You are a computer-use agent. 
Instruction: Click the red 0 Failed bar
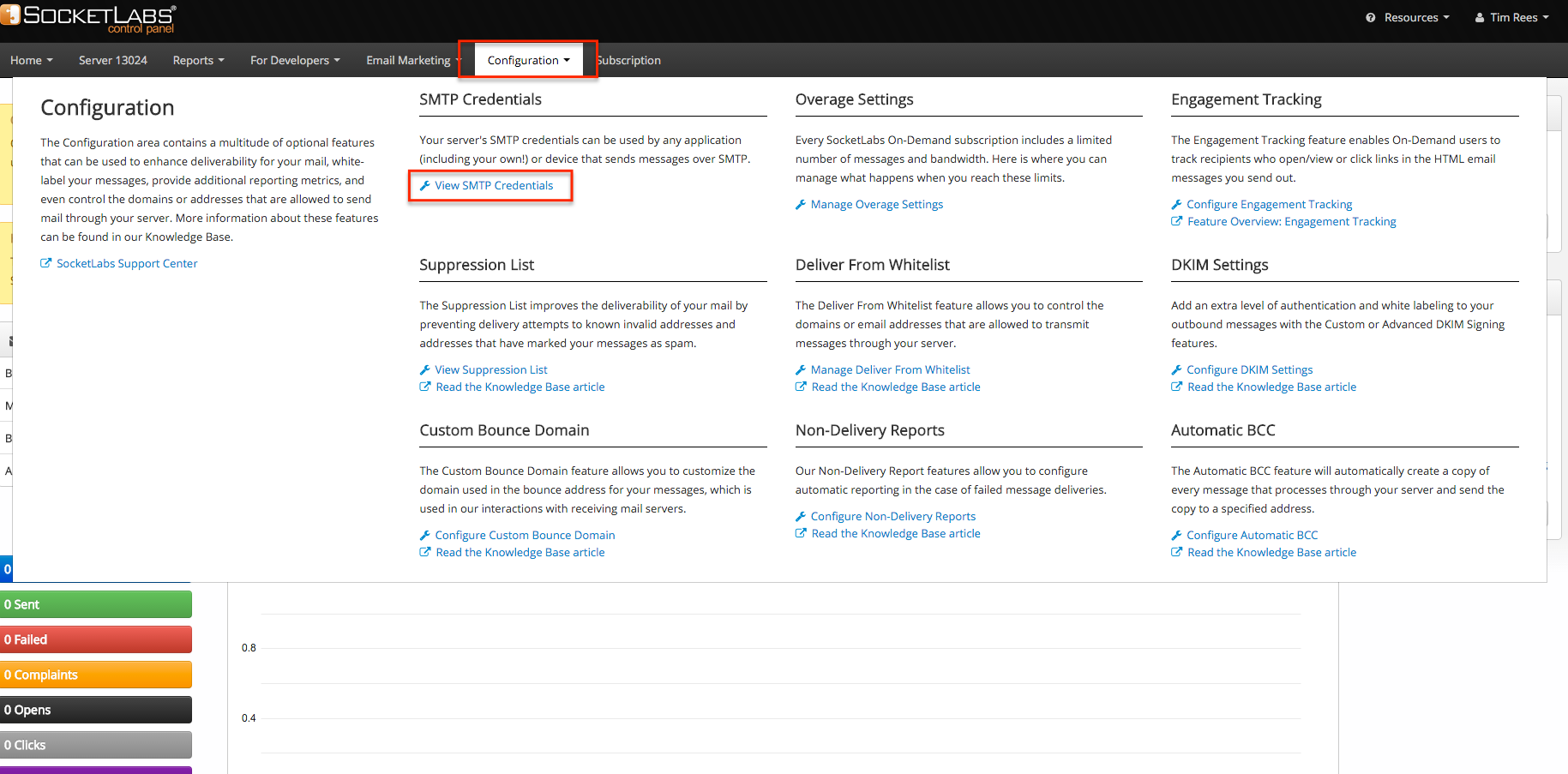click(x=96, y=639)
